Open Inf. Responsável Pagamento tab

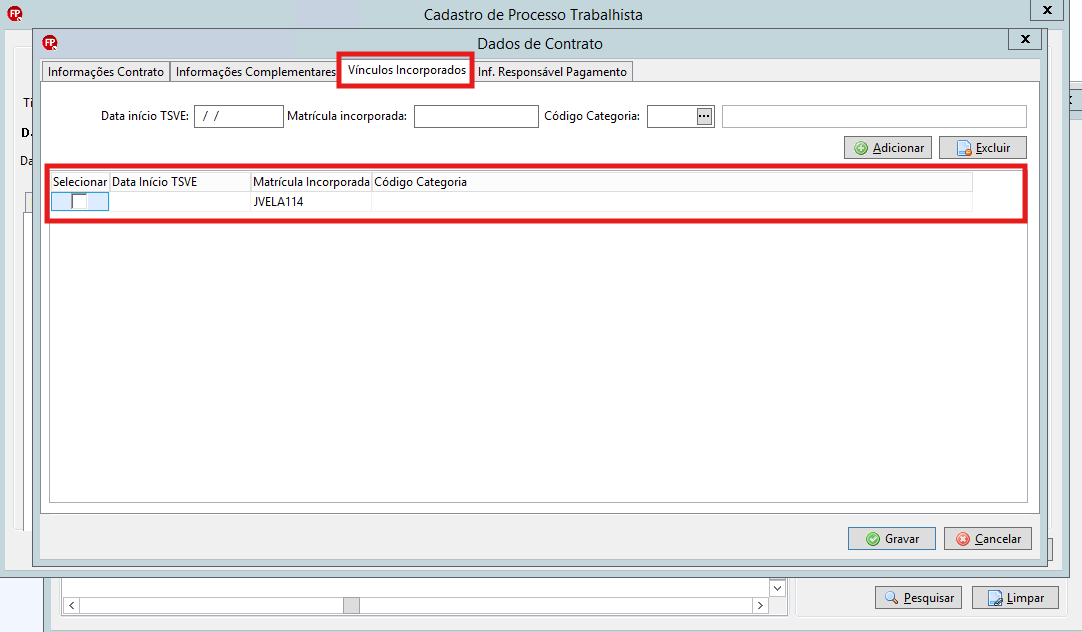552,72
